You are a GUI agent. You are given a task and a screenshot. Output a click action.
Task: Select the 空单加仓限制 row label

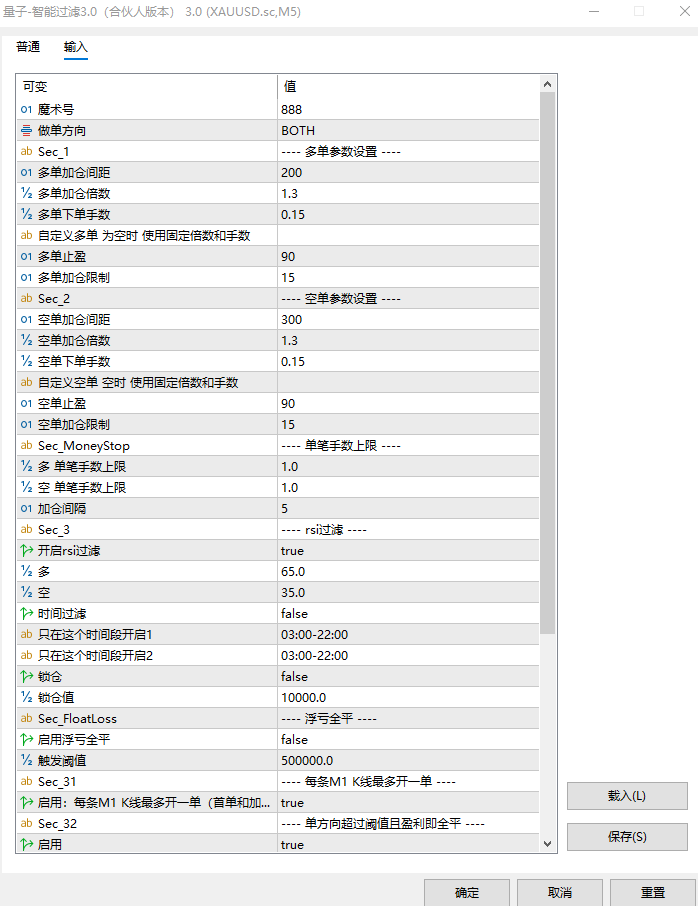pyautogui.click(x=74, y=425)
